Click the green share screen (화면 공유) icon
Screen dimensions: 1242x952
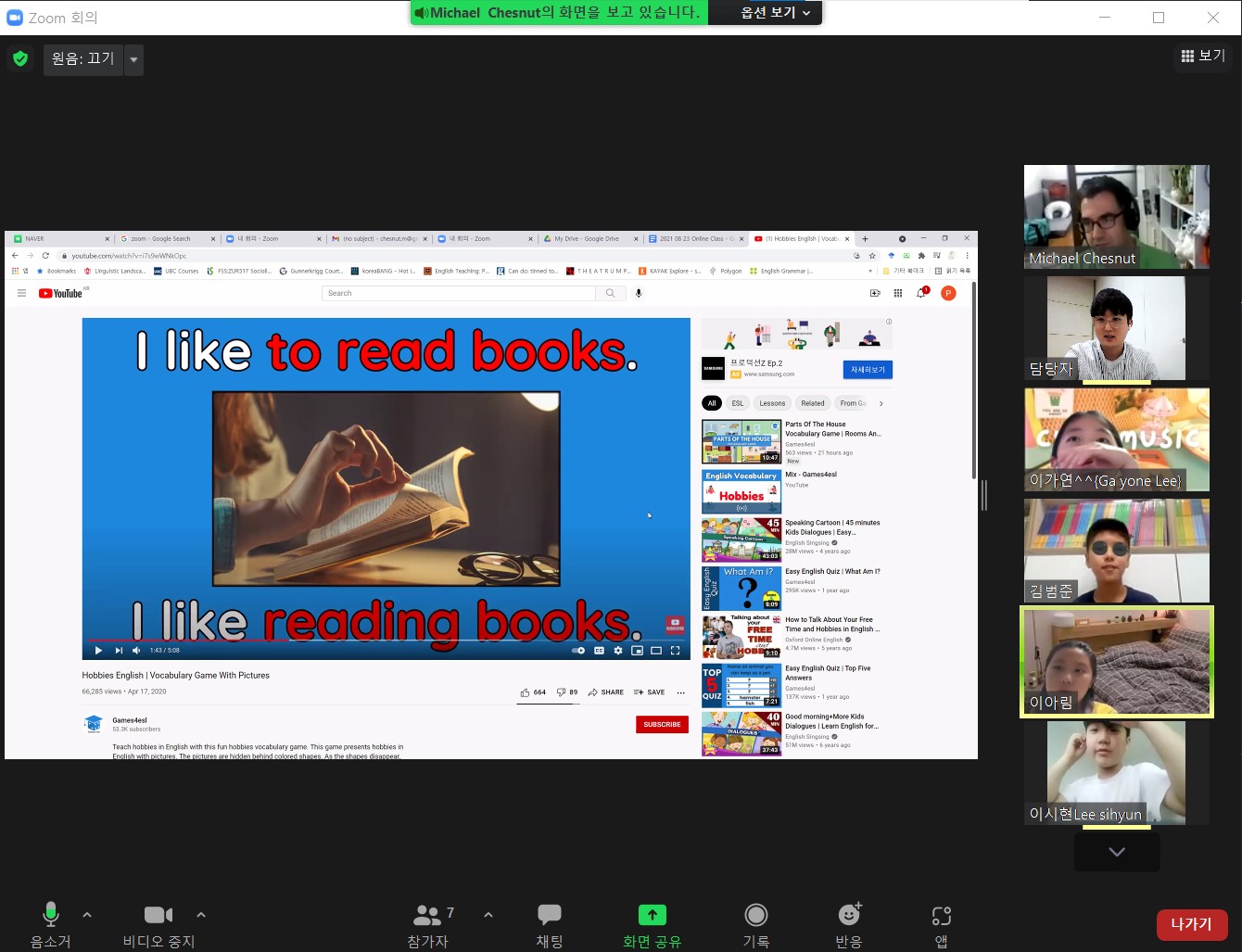(x=652, y=916)
